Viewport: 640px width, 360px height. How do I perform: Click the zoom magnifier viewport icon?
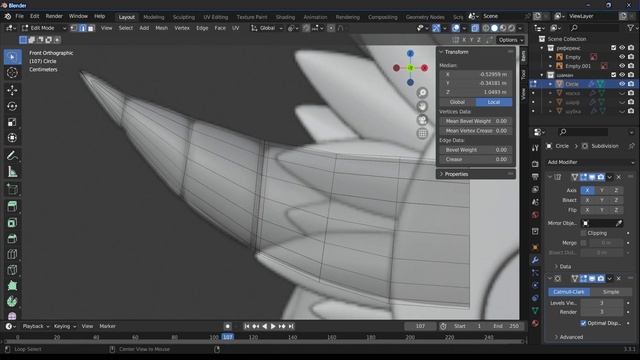click(422, 93)
